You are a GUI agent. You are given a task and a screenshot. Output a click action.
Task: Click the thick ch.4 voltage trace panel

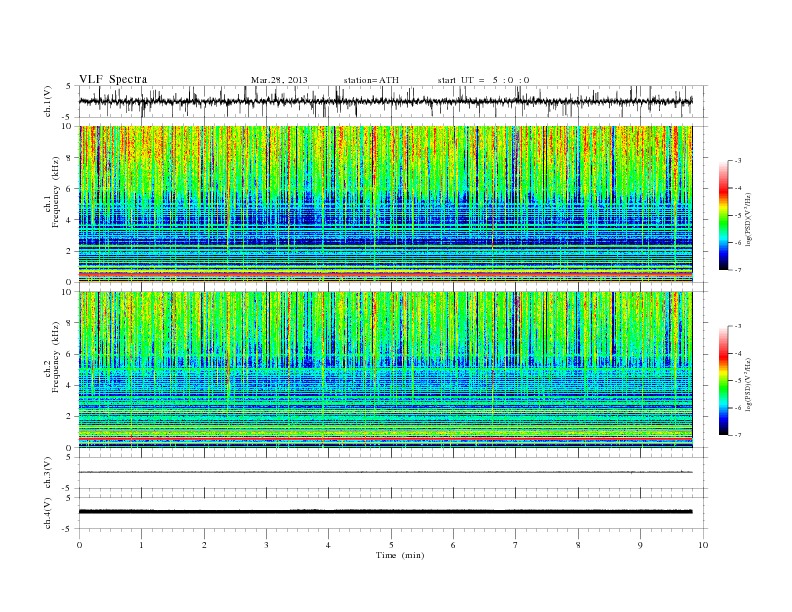(393, 513)
